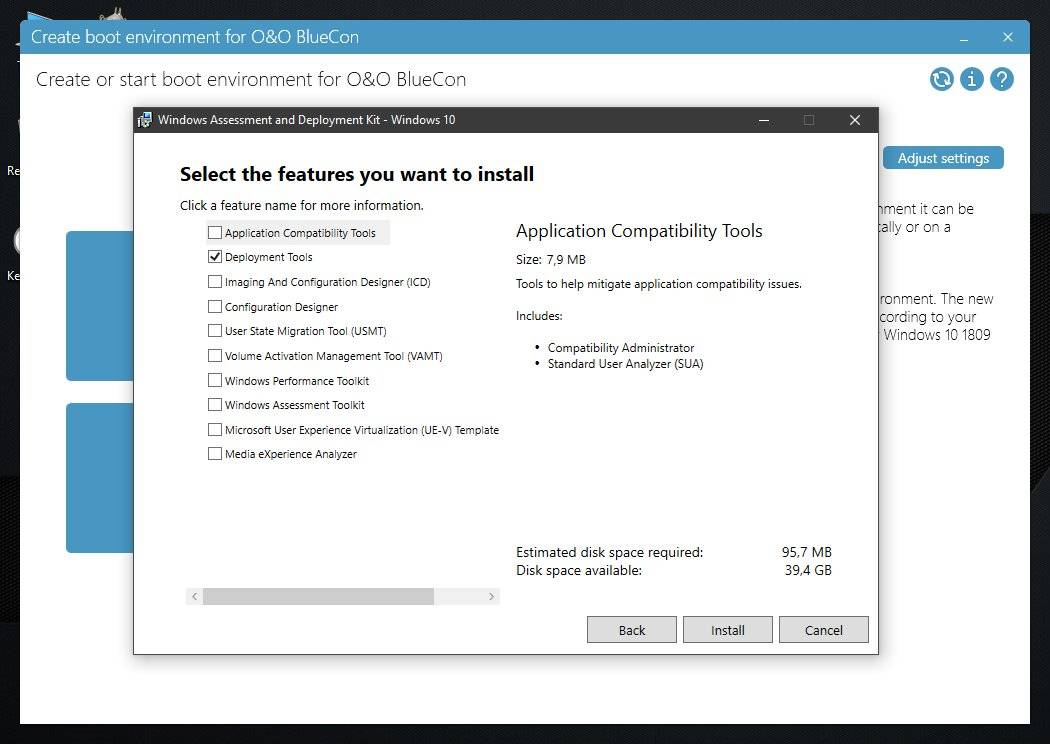Image resolution: width=1050 pixels, height=744 pixels.
Task: Cancel the ADK setup
Action: point(824,629)
